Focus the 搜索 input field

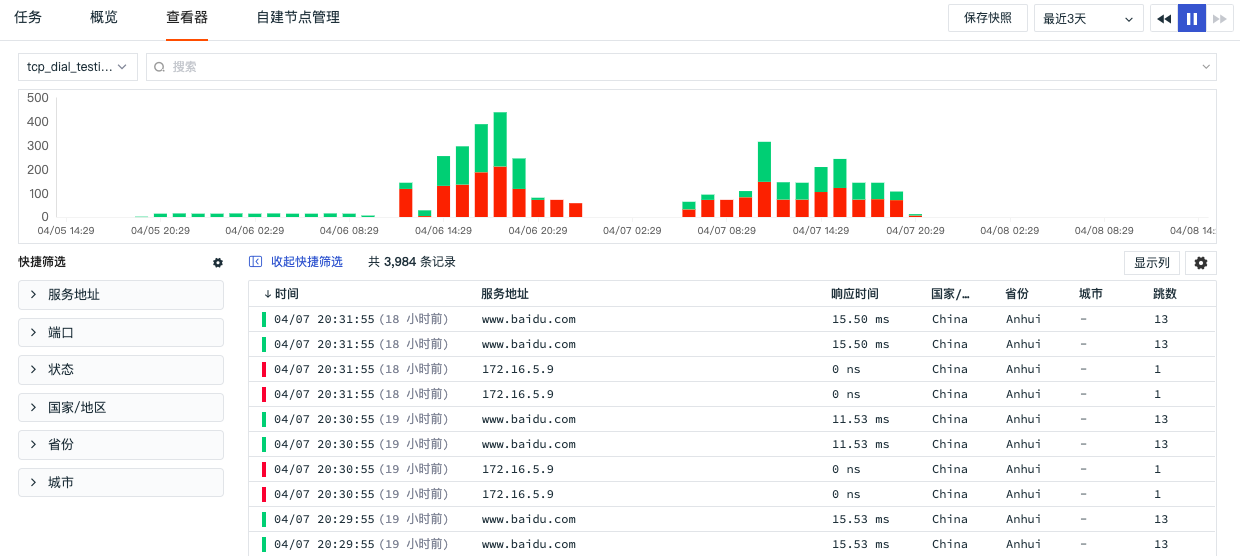click(x=680, y=67)
